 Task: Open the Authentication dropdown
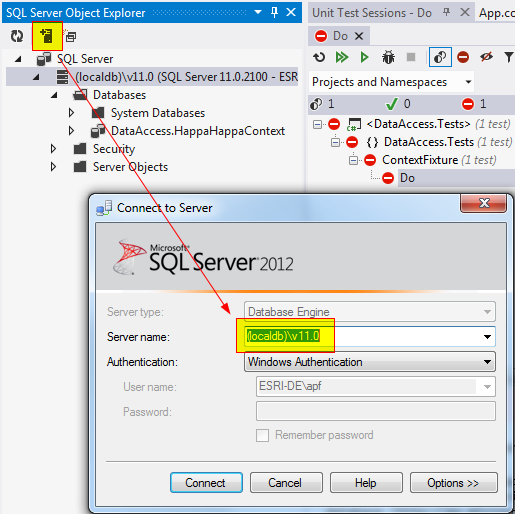370,362
